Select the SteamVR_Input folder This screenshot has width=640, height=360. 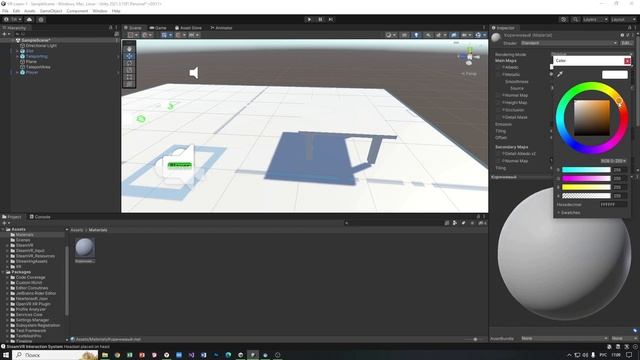click(x=30, y=251)
